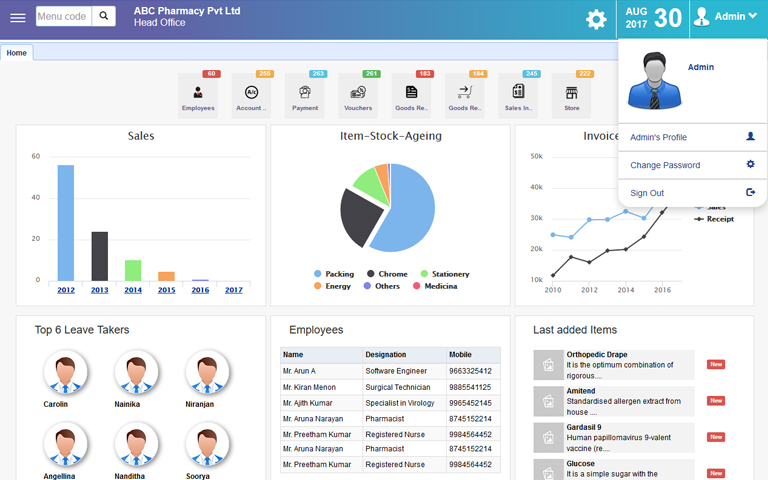
Task: Click the Designation column header
Action: [x=405, y=355]
